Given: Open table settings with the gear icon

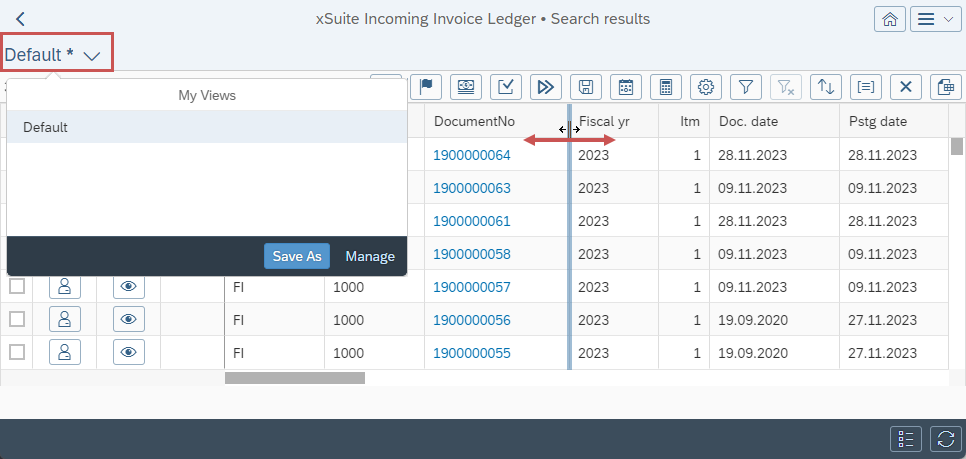Looking at the screenshot, I should (706, 87).
